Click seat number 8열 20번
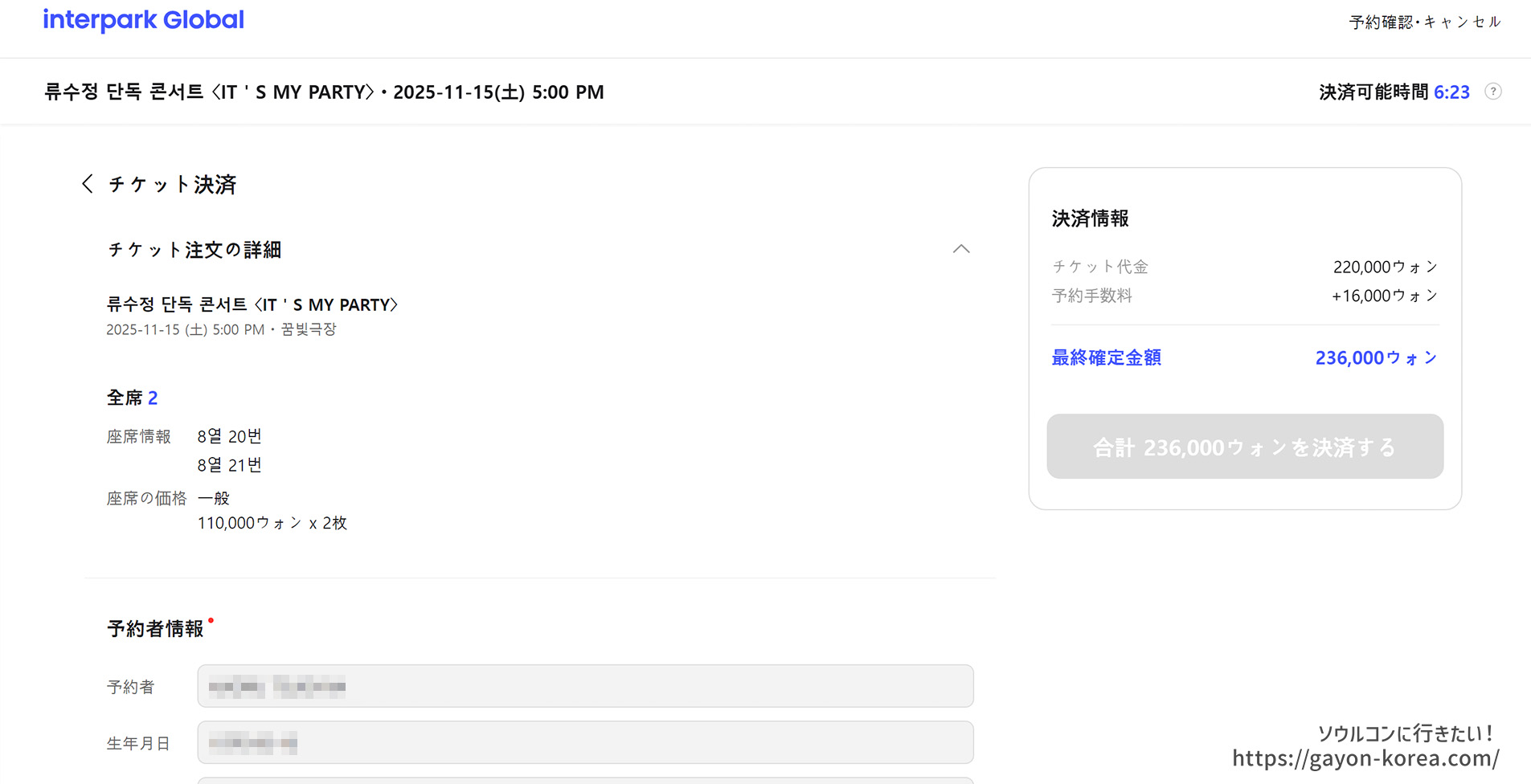Image resolution: width=1531 pixels, height=784 pixels. [x=229, y=435]
